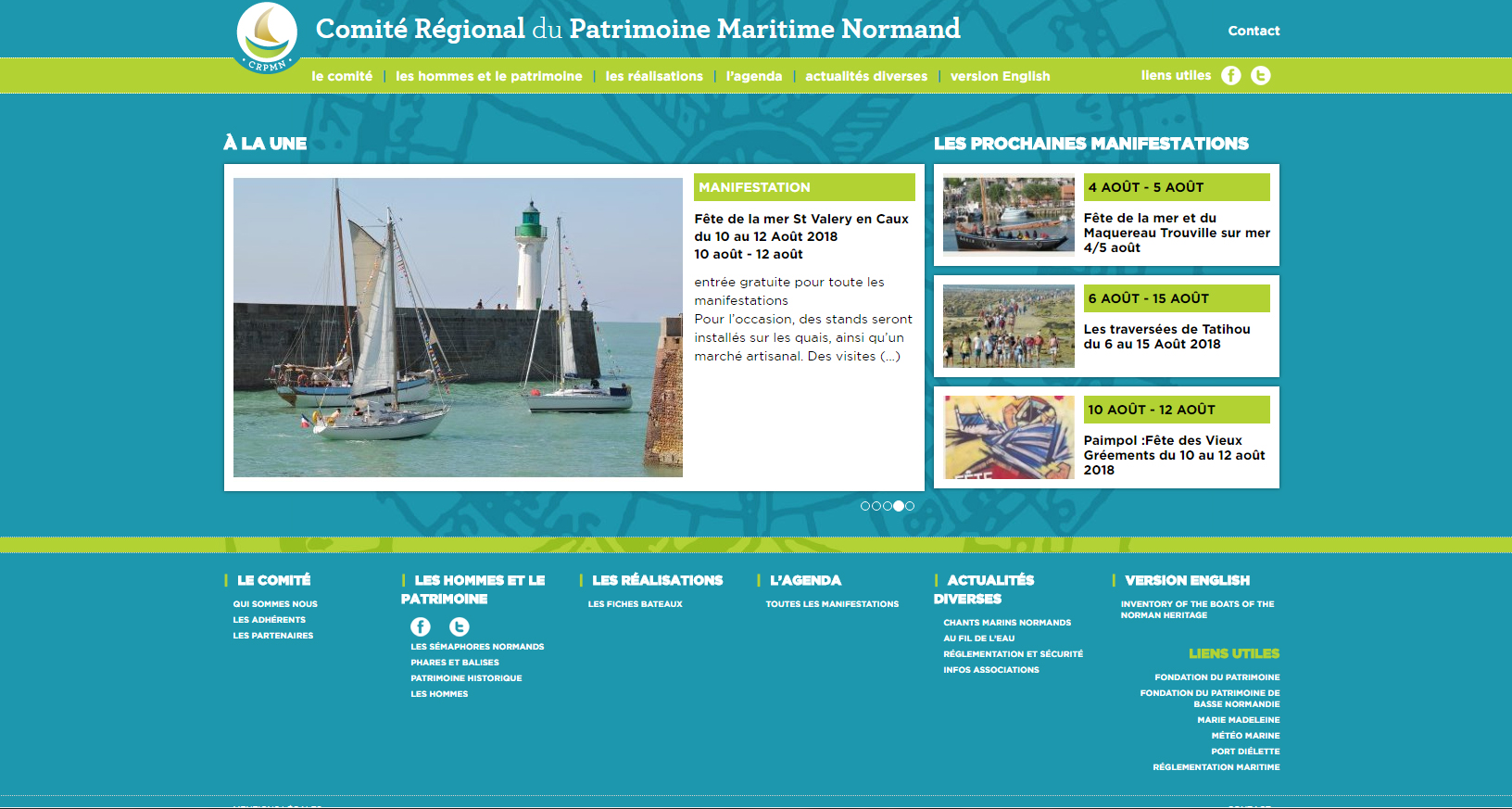
Task: Open the Paimpol festival poster thumbnail
Action: pyautogui.click(x=1009, y=437)
